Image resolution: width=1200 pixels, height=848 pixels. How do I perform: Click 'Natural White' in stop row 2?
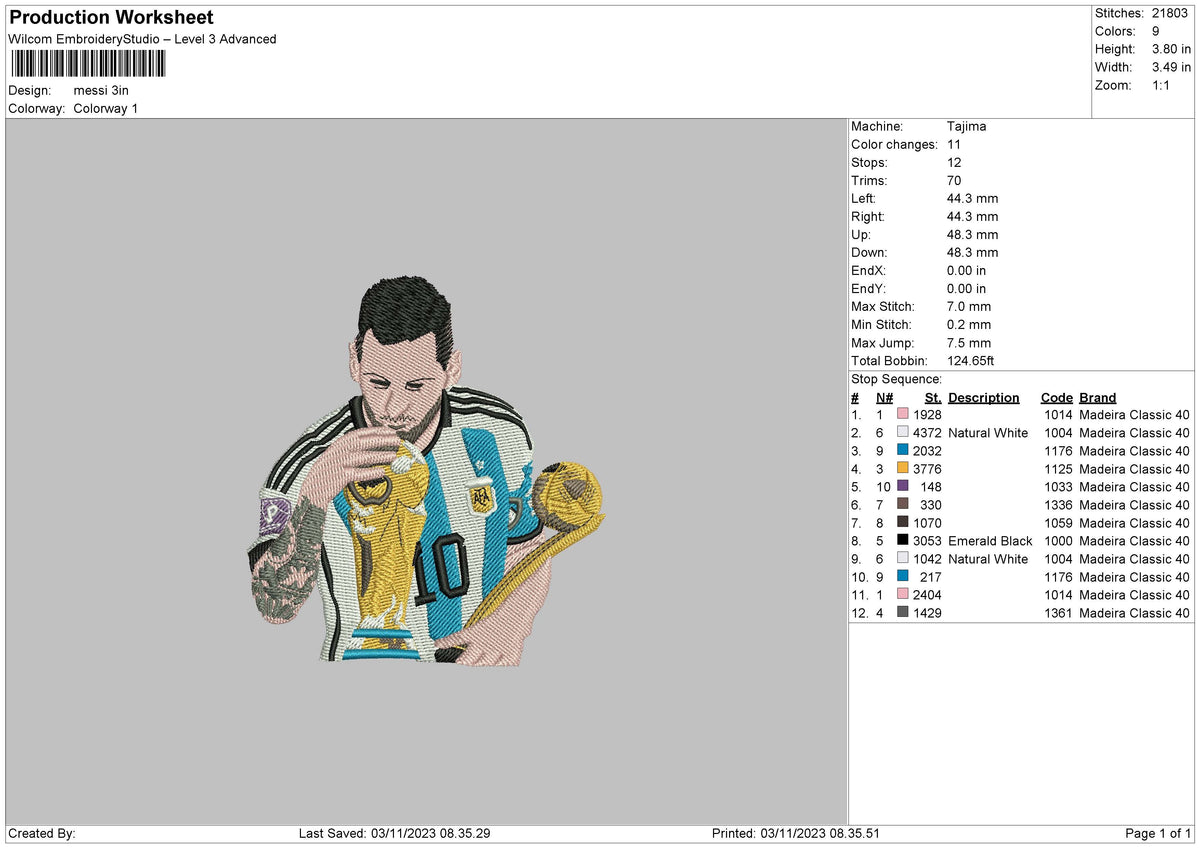[x=988, y=433]
